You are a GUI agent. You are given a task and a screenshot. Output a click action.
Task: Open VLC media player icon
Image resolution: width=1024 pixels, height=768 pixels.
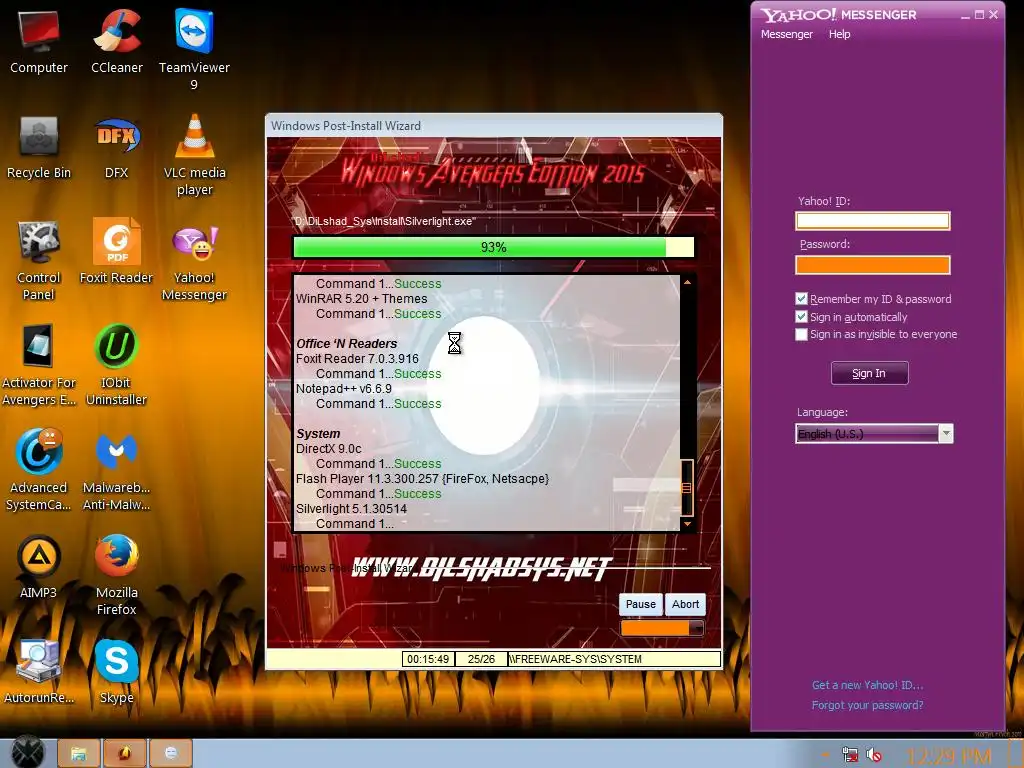(x=195, y=155)
